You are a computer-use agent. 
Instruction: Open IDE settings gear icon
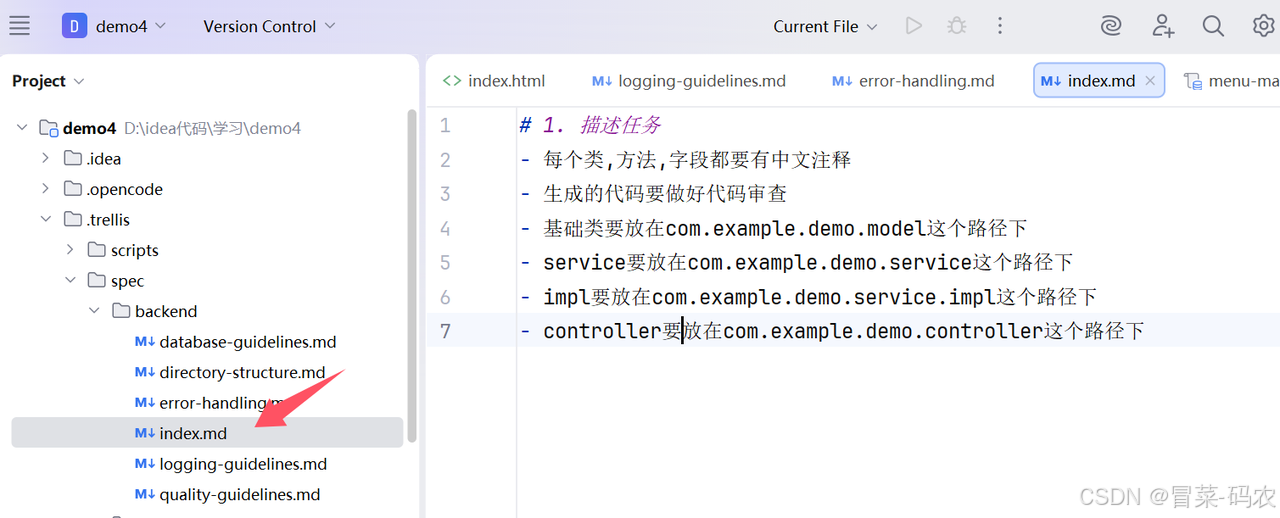pyautogui.click(x=1264, y=26)
